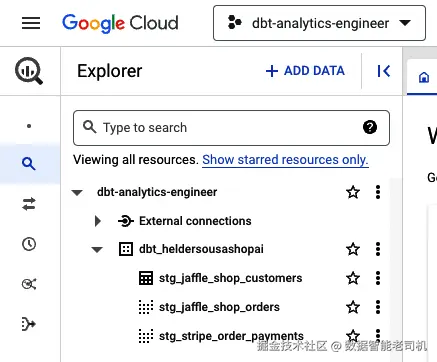Viewport: 437px width, 362px height.
Task: Collapse the Explorer pane with arrow icon
Action: [383, 71]
